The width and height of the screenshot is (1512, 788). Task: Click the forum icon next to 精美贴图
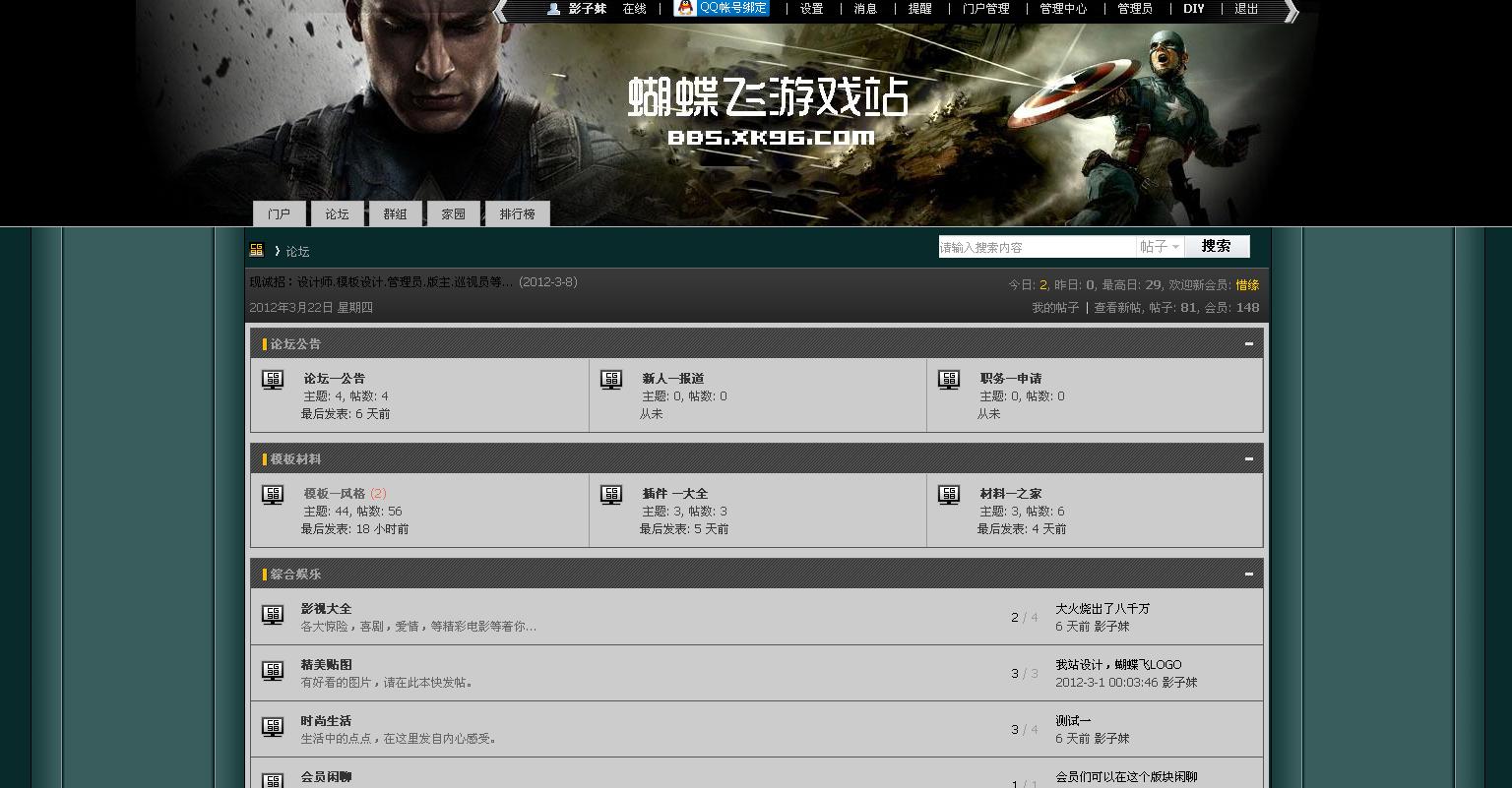coord(273,671)
